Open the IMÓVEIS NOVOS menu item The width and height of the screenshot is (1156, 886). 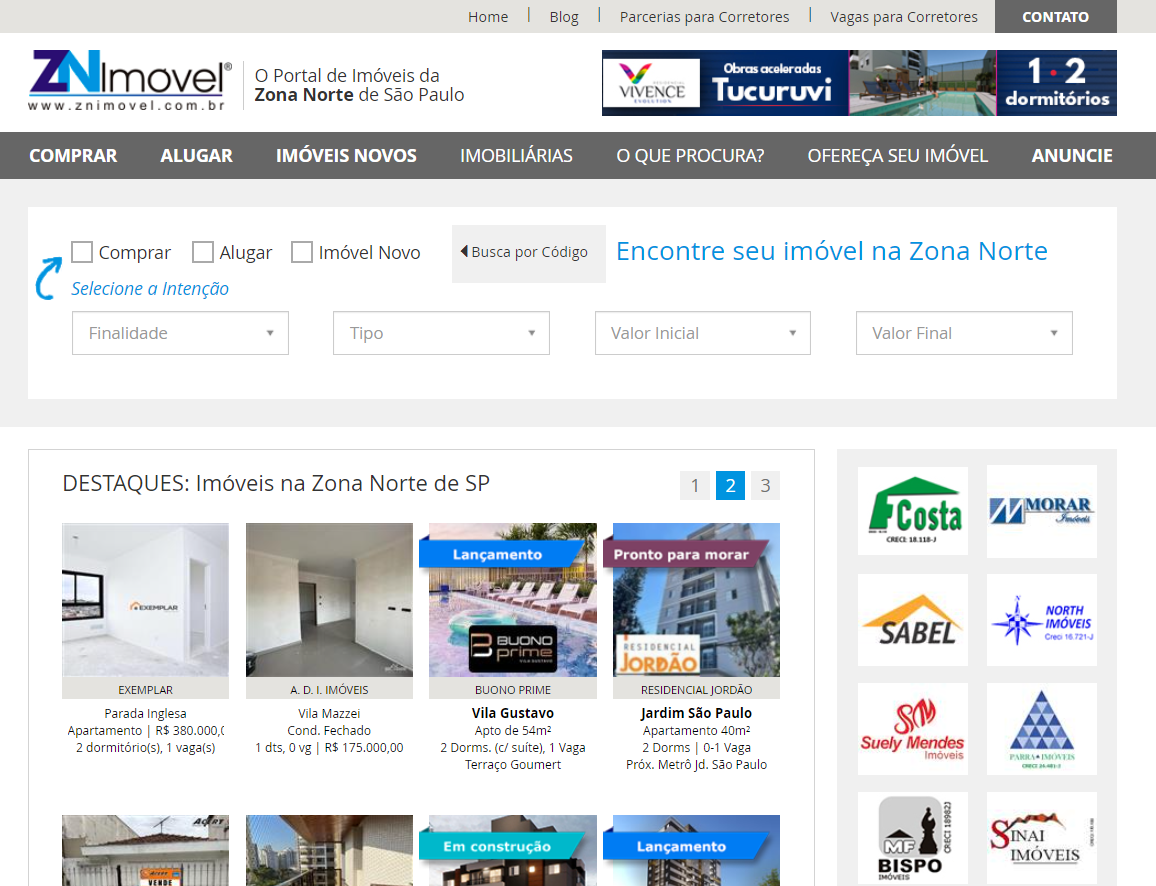tap(347, 156)
